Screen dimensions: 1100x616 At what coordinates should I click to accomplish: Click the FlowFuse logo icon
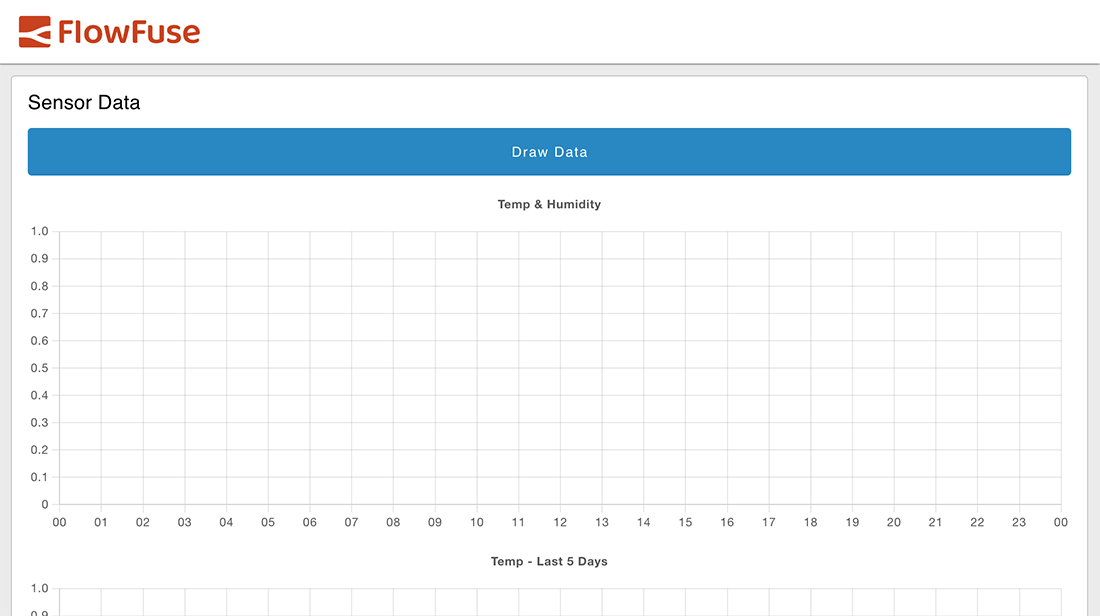click(x=35, y=32)
